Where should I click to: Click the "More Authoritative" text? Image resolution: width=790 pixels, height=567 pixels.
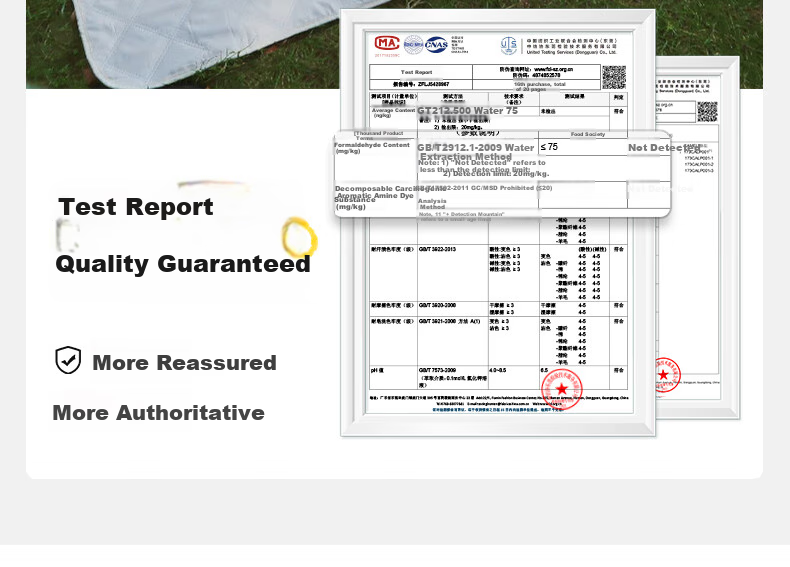click(159, 413)
